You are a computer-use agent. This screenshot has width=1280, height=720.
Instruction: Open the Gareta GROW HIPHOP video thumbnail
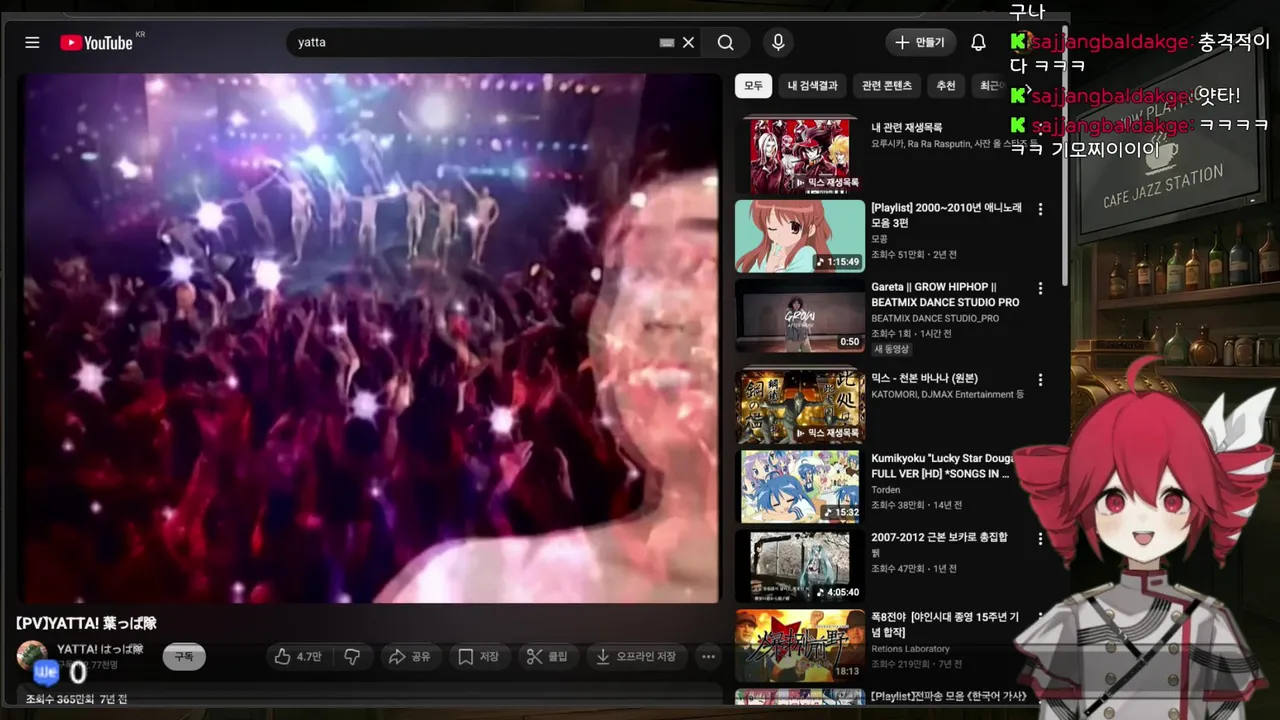(800, 315)
